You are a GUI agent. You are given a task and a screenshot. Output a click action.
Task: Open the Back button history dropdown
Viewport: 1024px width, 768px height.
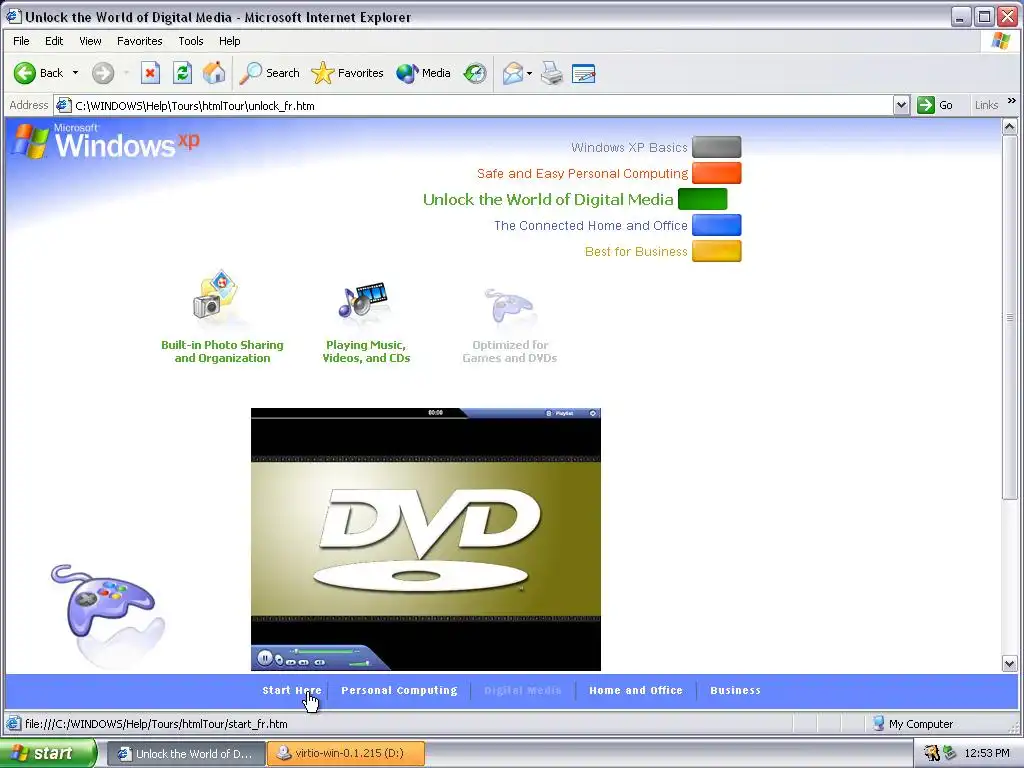75,72
